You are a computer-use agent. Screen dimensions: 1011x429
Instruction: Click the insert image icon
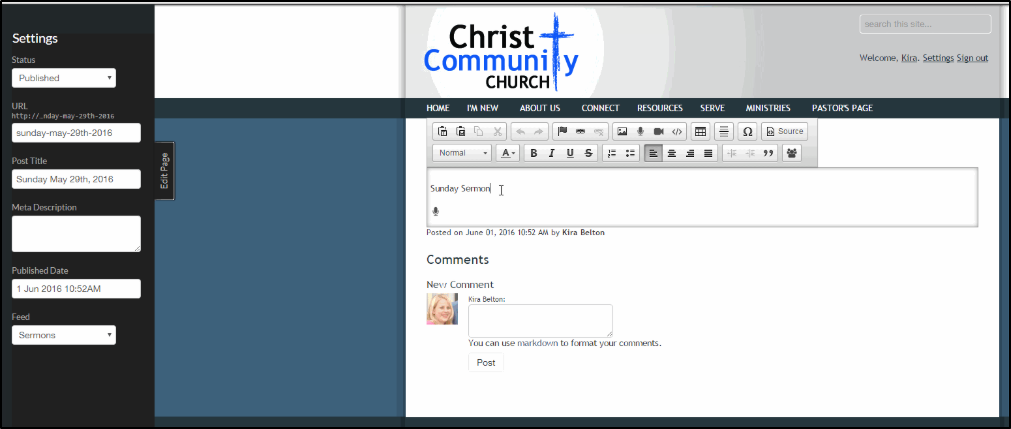[621, 131]
